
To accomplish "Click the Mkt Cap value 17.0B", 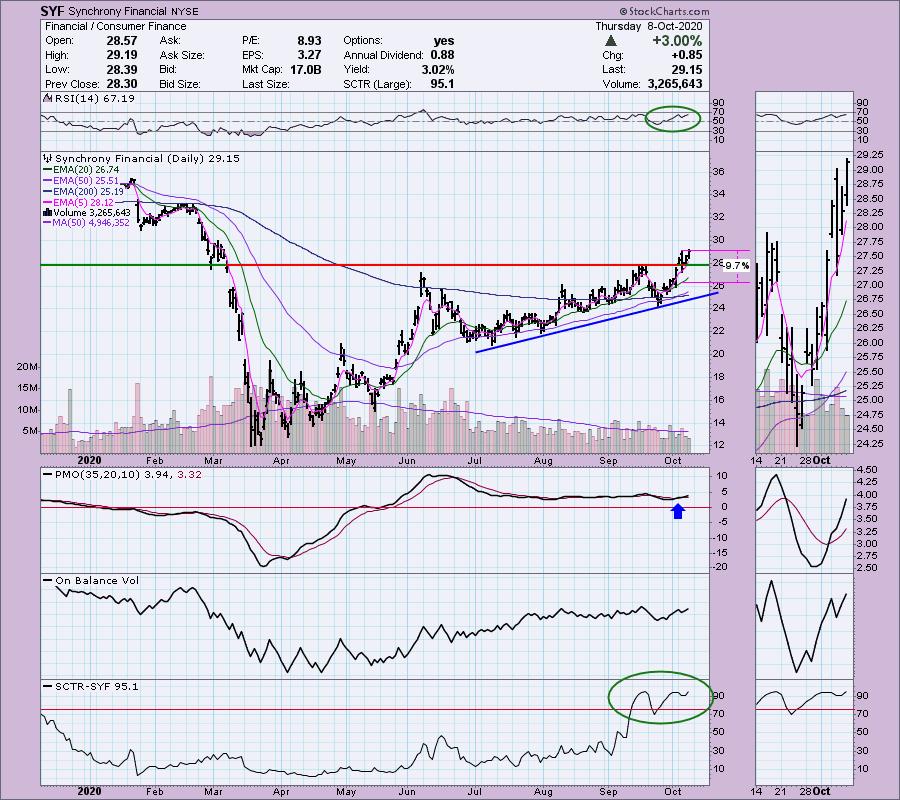I will point(305,69).
